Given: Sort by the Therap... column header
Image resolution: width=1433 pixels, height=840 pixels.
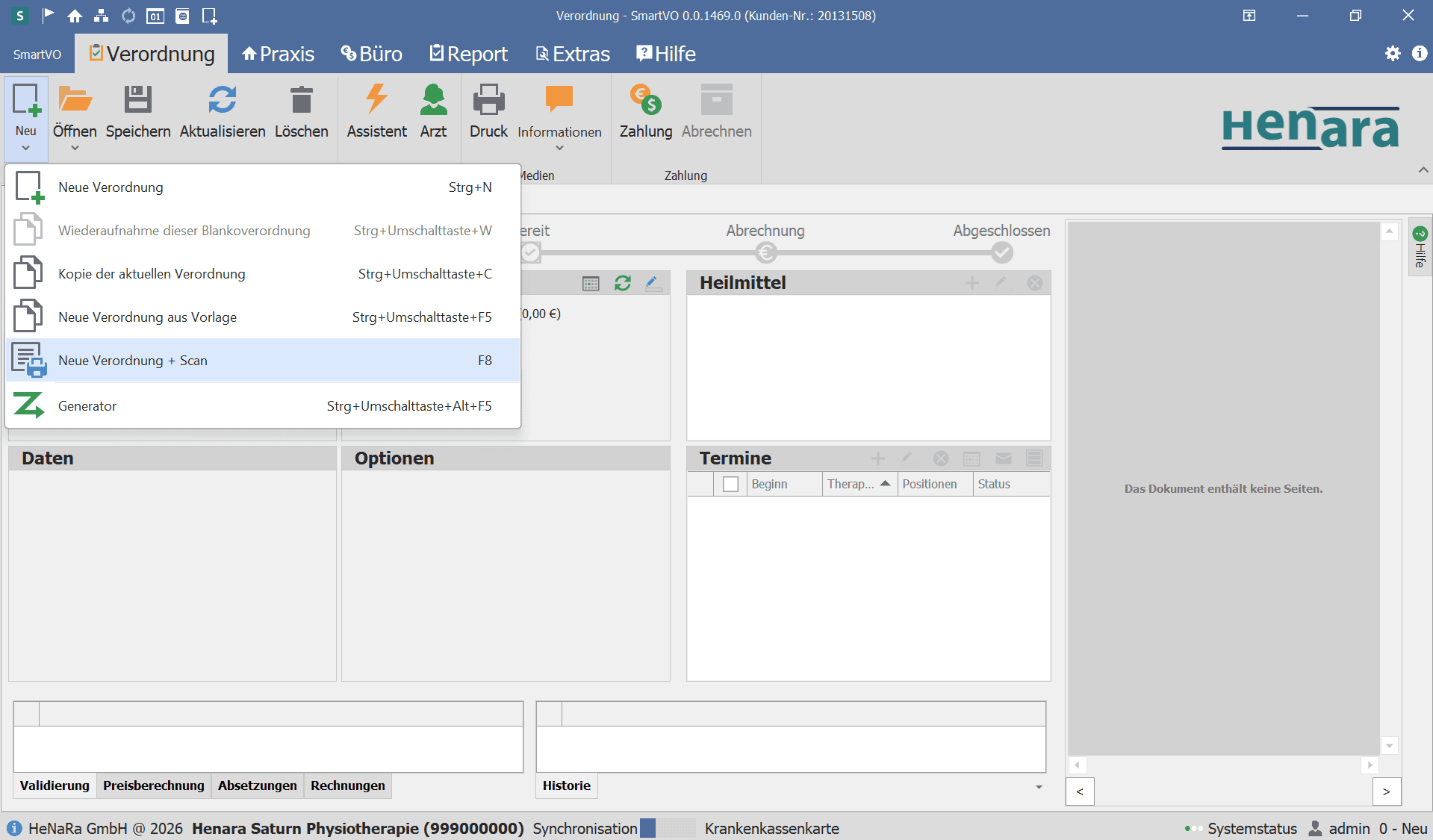Looking at the screenshot, I should coord(859,485).
